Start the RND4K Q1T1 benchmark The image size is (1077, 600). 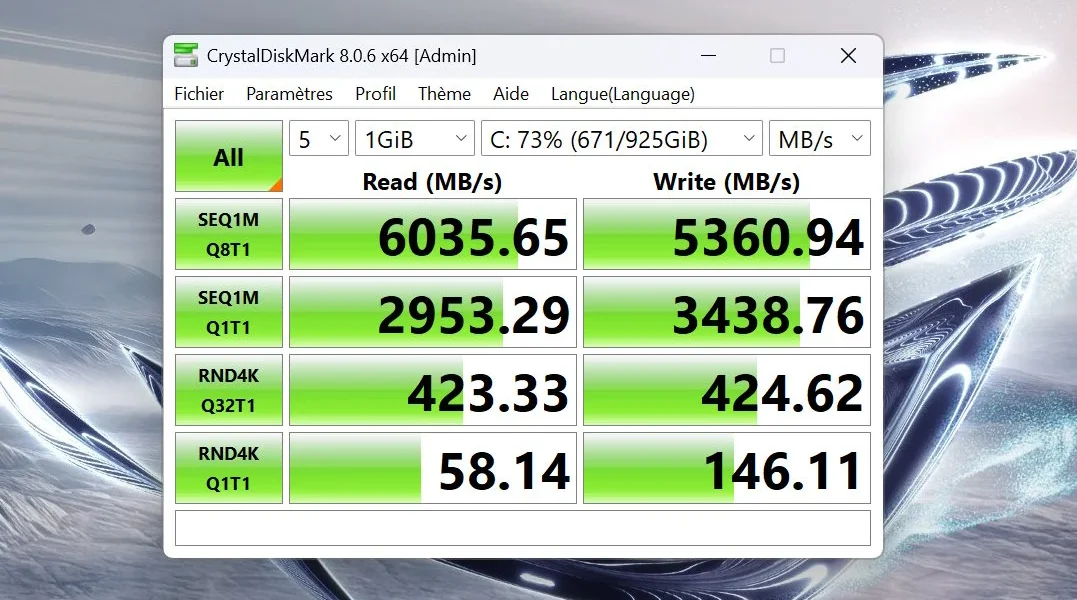coord(228,467)
